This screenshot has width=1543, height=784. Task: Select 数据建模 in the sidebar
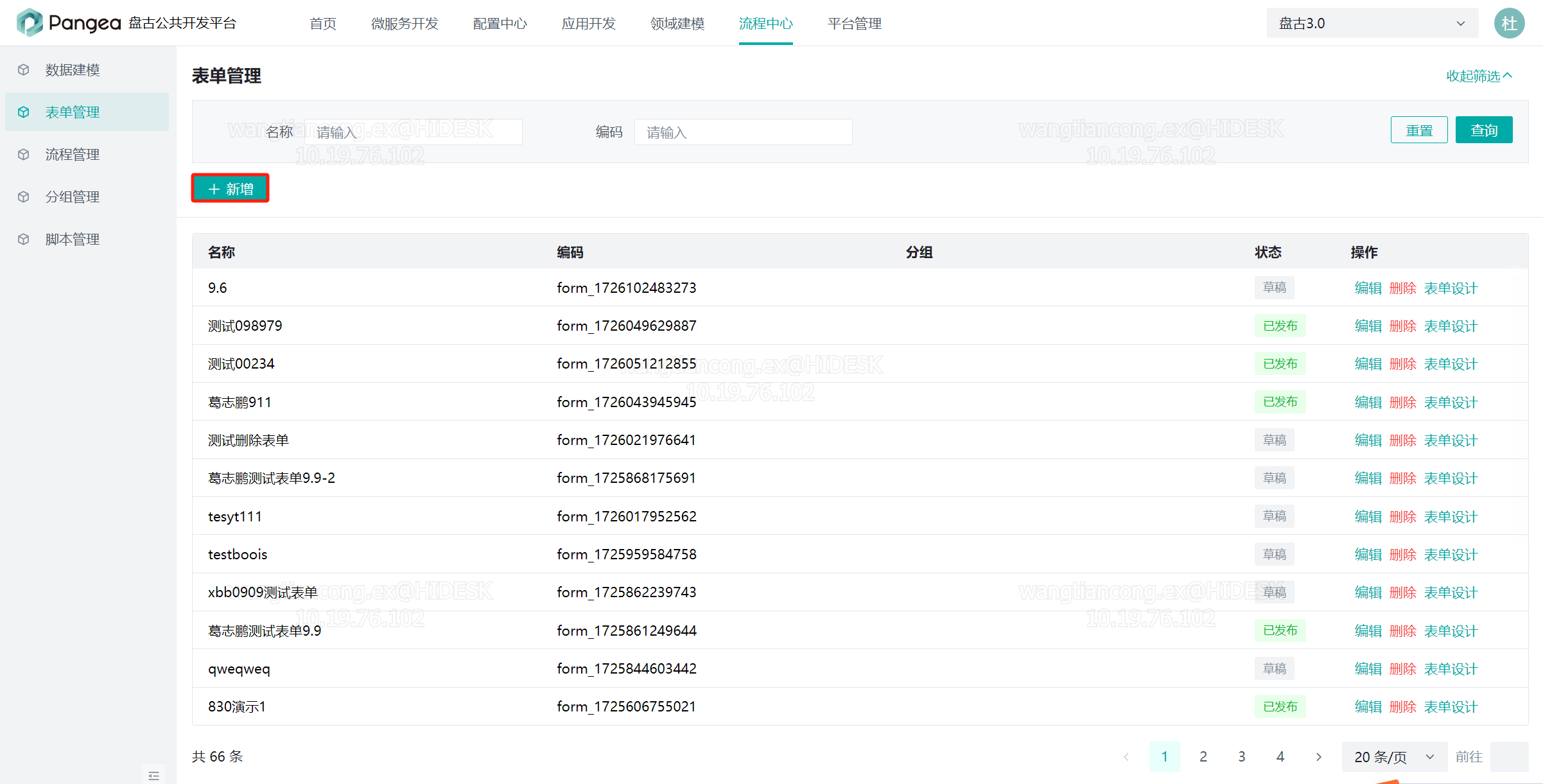pos(87,70)
